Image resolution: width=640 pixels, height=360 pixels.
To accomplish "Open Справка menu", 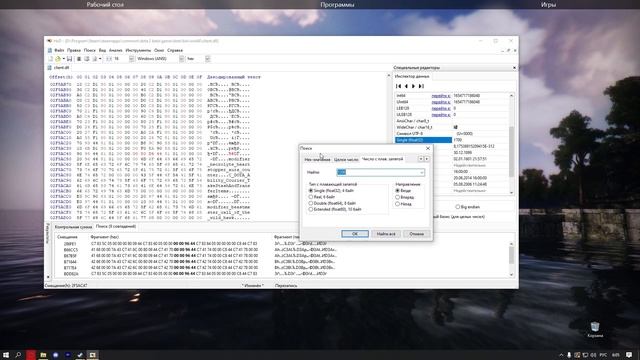I will coord(175,50).
